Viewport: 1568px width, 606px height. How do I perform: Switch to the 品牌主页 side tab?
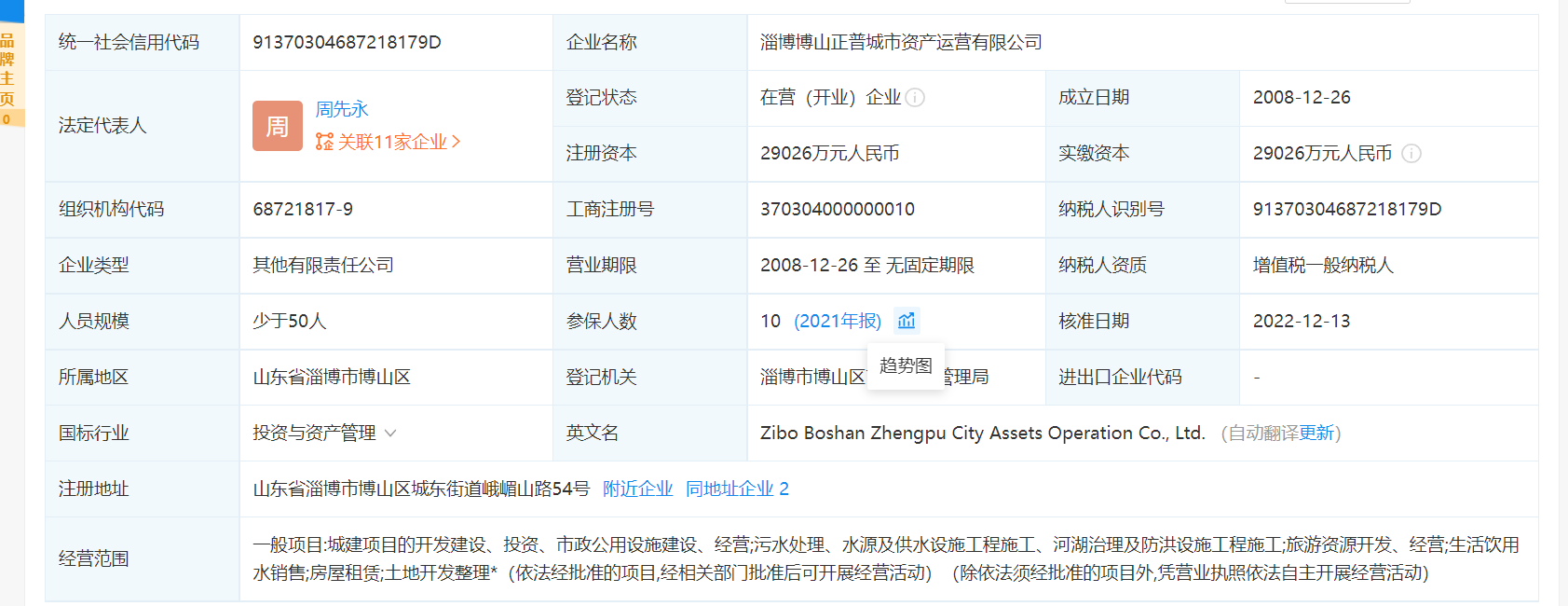7,70
